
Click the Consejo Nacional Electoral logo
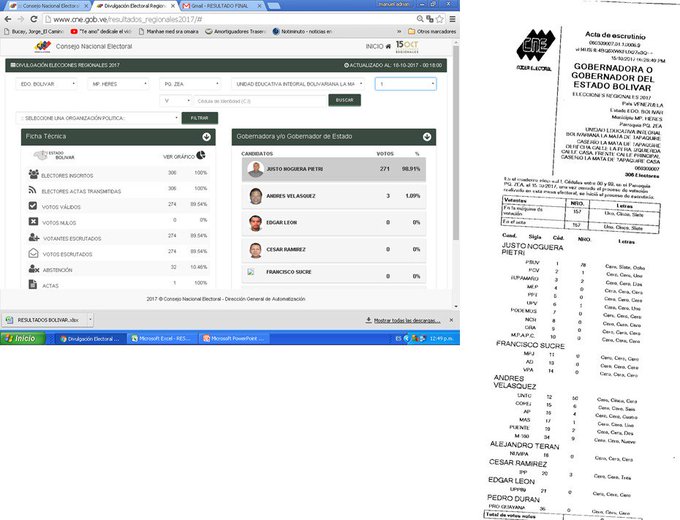pyautogui.click(x=42, y=46)
